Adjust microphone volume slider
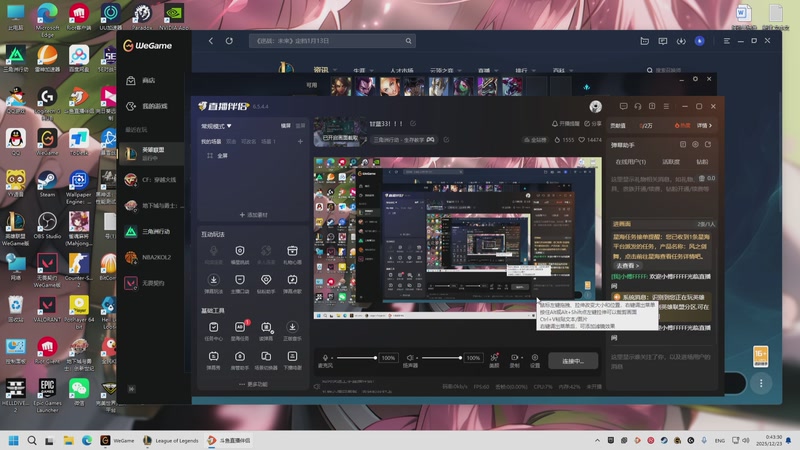Screen dimensions: 800x450 [x=356, y=358]
